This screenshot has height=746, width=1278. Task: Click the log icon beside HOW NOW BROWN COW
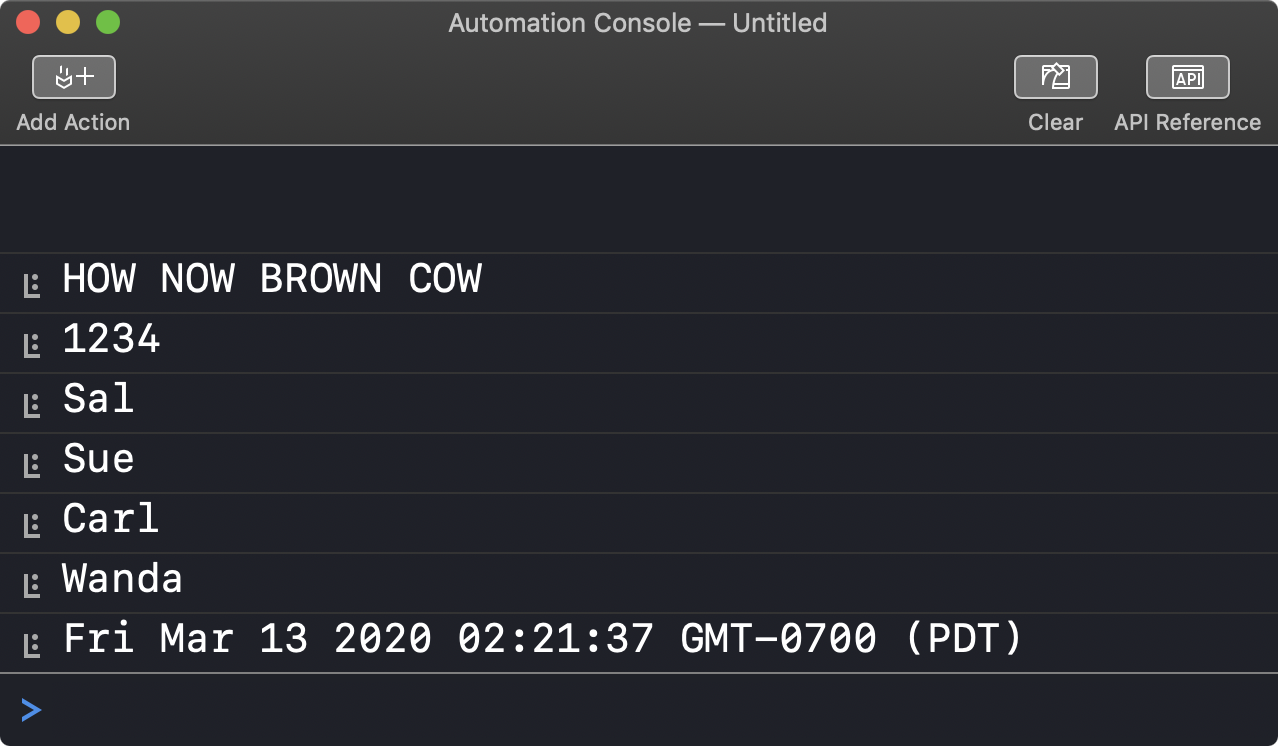32,286
